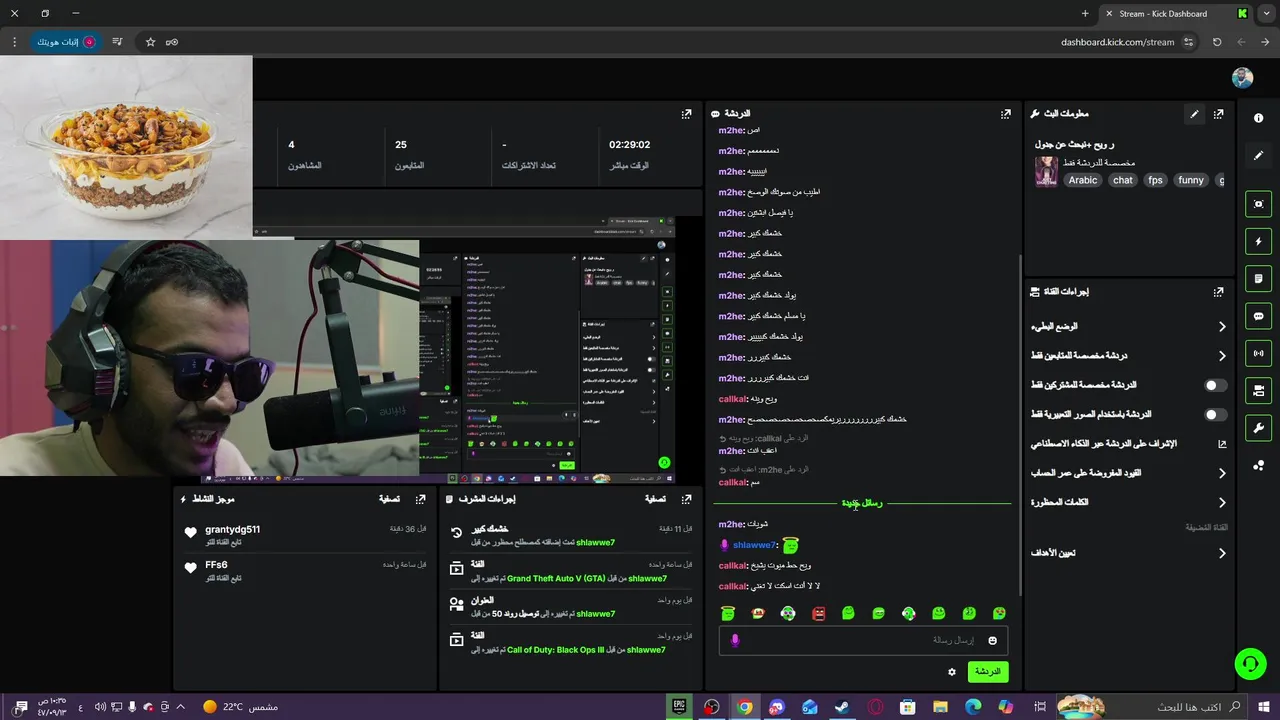This screenshot has width=1280, height=720.
Task: Click the lightning bolt sidebar icon
Action: (x=1258, y=241)
